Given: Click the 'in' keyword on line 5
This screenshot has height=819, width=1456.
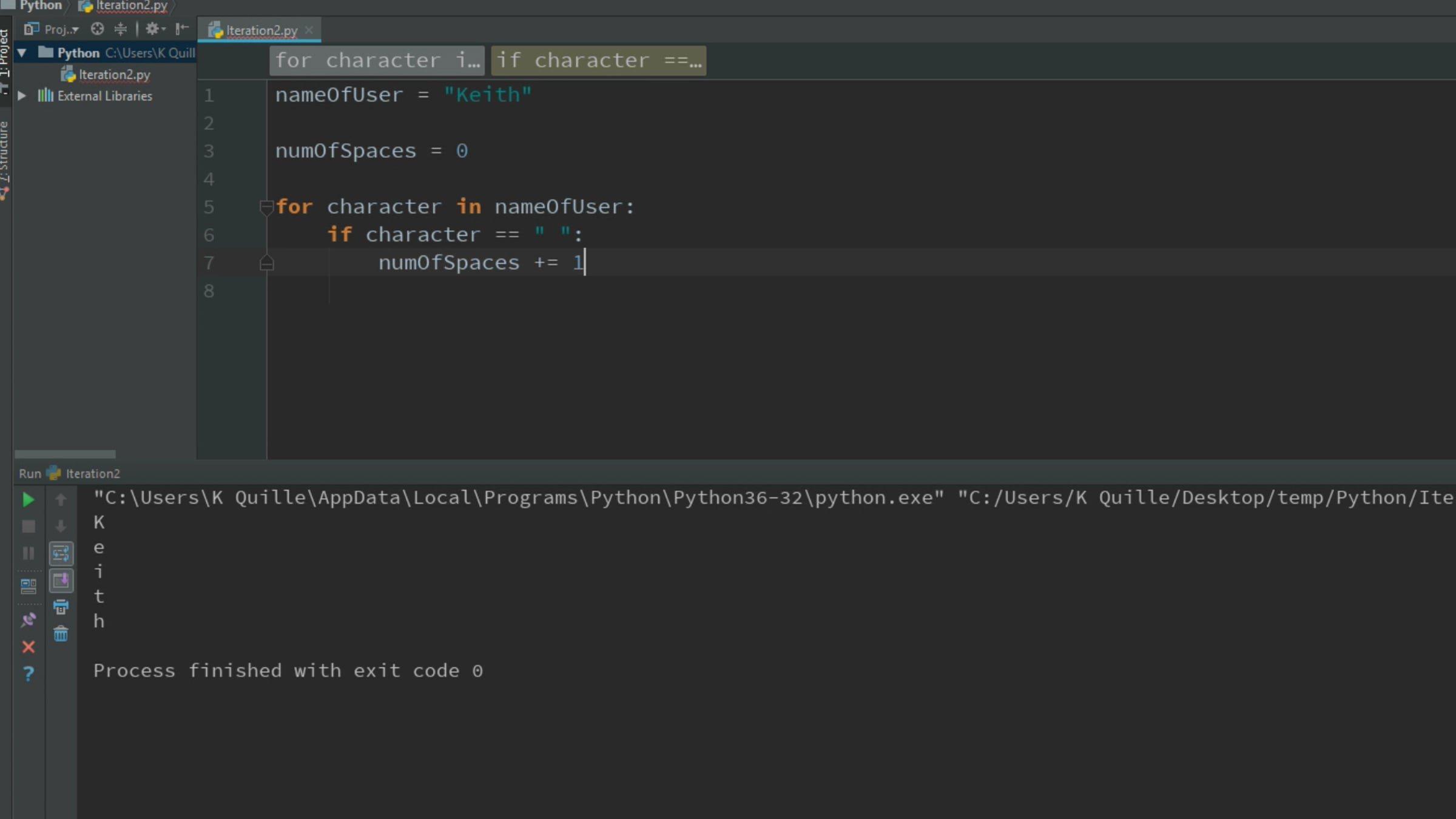Looking at the screenshot, I should pos(469,207).
